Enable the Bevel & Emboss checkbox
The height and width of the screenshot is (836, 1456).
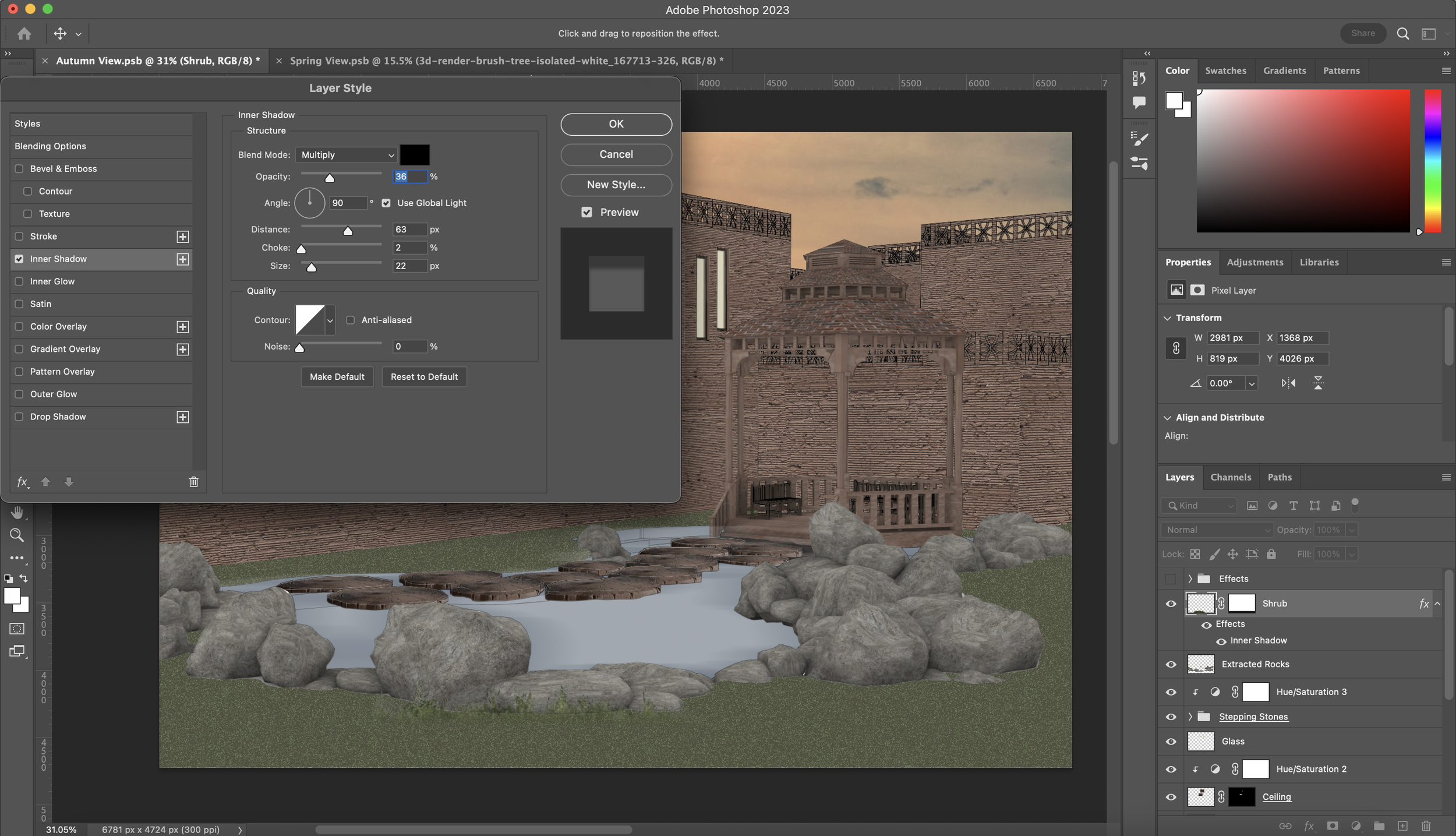click(x=19, y=169)
